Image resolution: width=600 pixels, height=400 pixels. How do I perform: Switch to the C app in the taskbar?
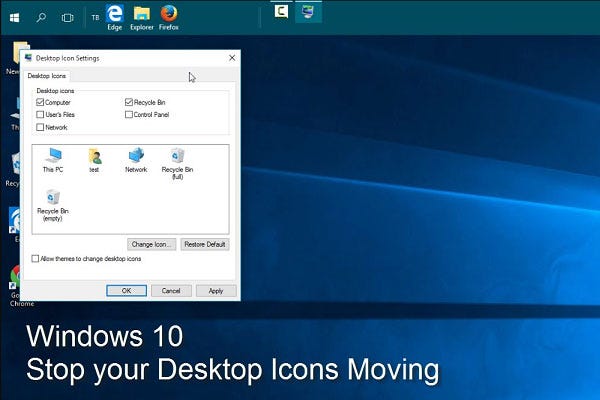(x=281, y=11)
